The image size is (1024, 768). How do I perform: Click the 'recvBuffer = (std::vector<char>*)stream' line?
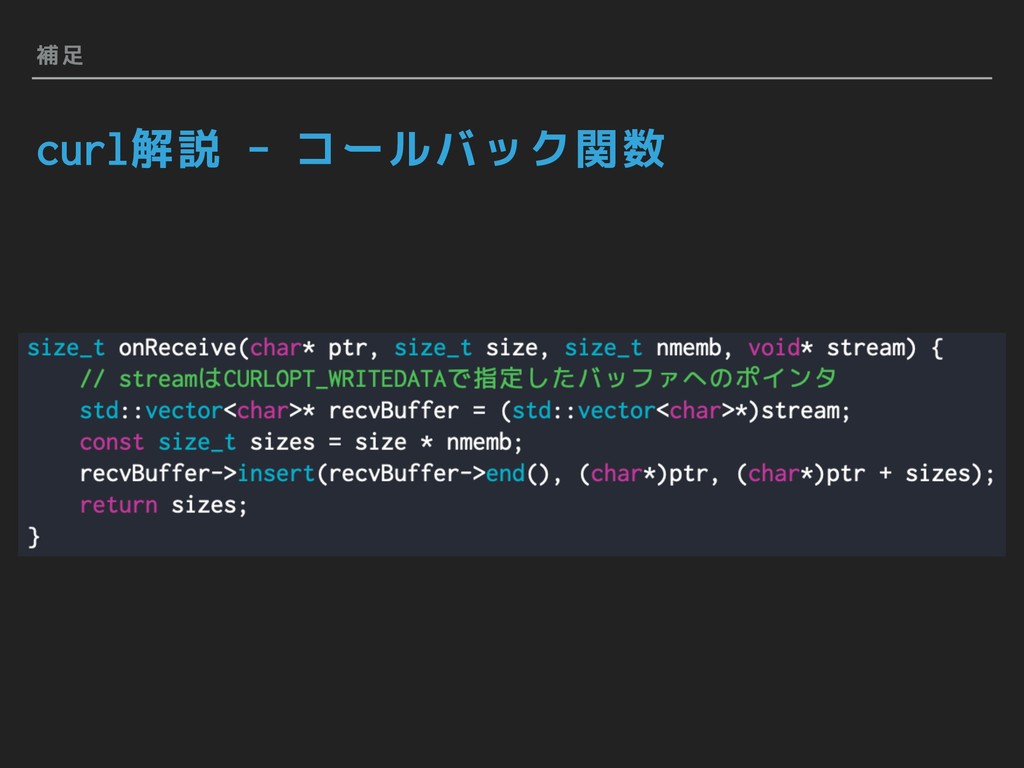[465, 411]
